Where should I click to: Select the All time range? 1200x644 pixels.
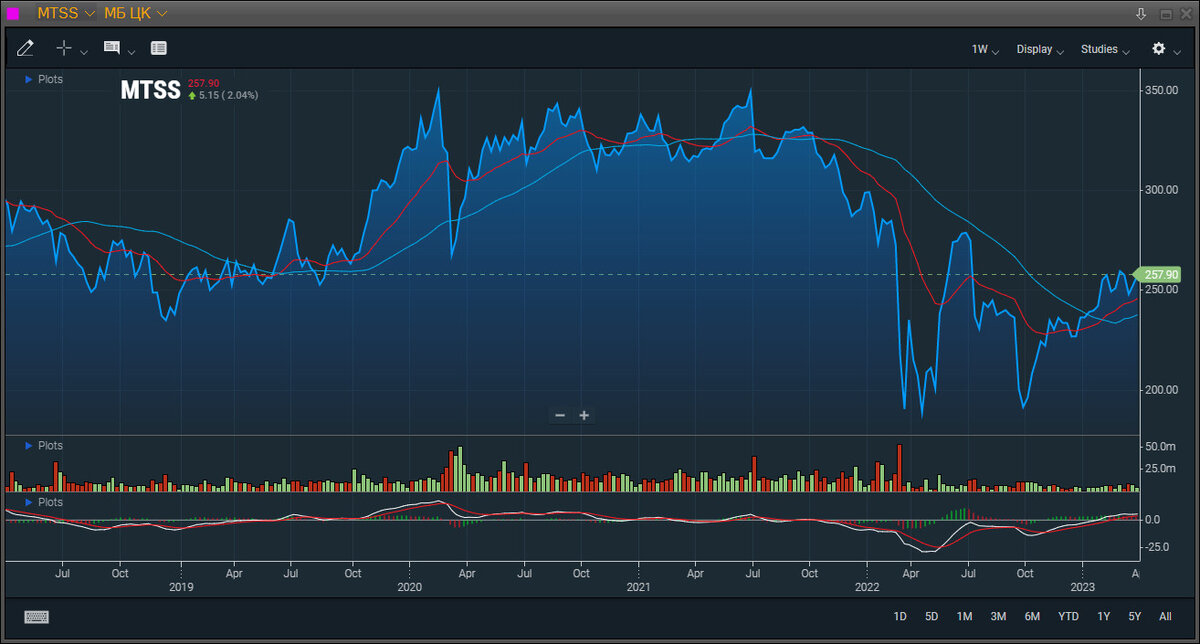tap(1165, 616)
